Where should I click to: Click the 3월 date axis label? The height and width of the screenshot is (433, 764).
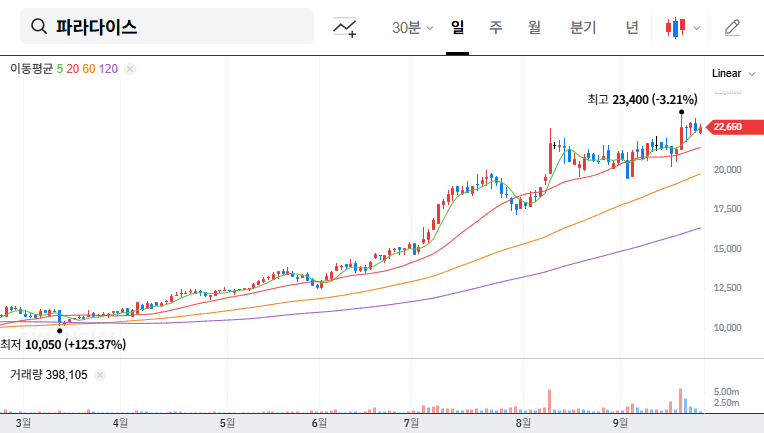(x=23, y=423)
